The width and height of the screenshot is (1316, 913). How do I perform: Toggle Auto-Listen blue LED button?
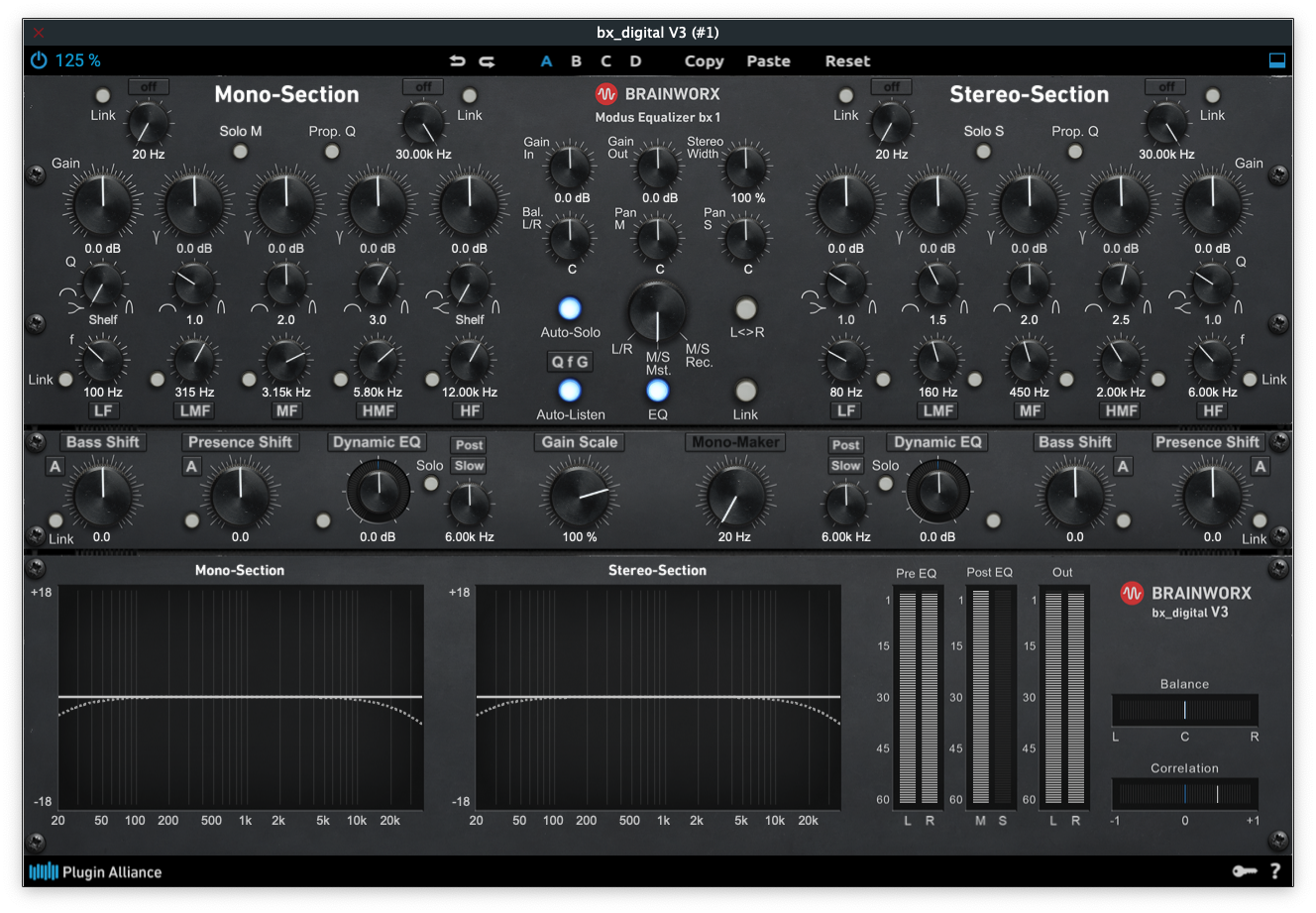point(570,391)
